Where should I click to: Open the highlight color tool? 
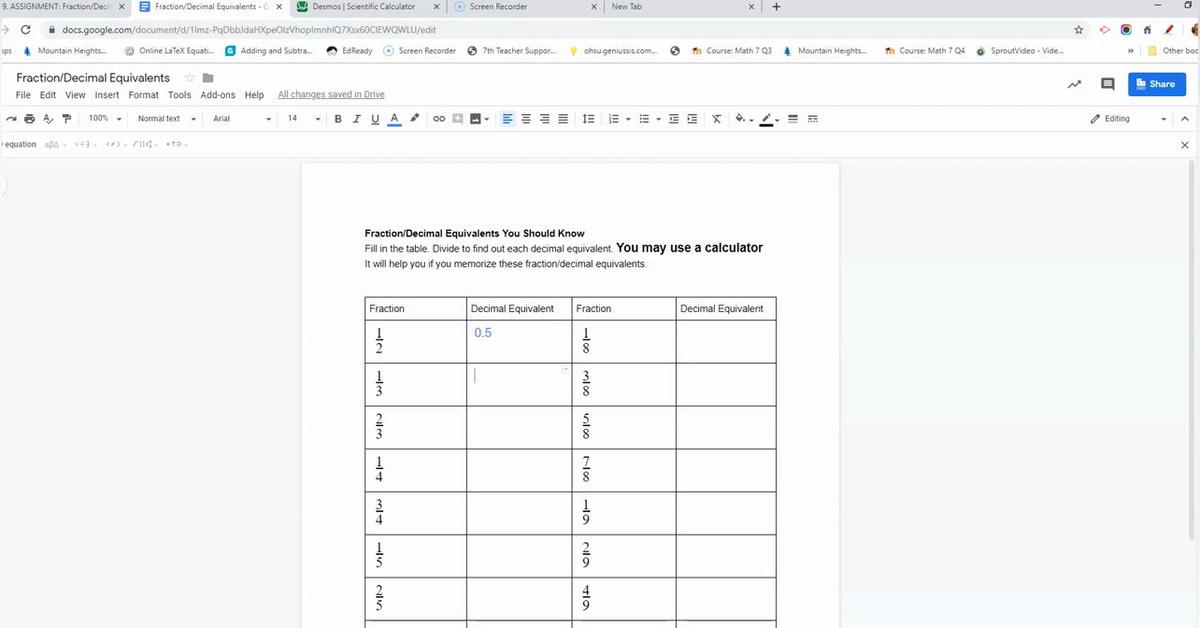[x=414, y=119]
